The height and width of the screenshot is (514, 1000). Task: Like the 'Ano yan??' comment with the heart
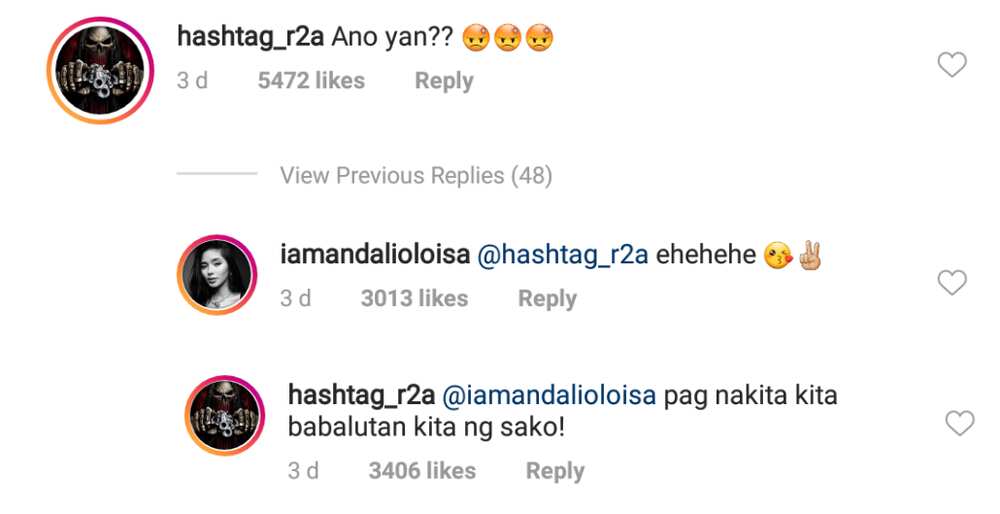[952, 64]
